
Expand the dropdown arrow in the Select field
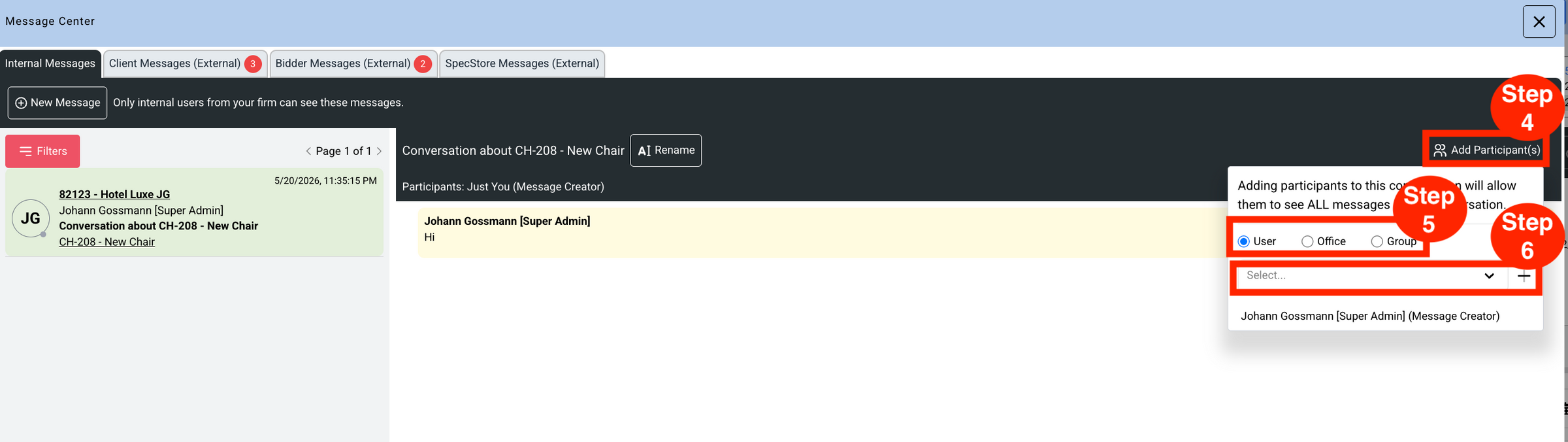1489,276
